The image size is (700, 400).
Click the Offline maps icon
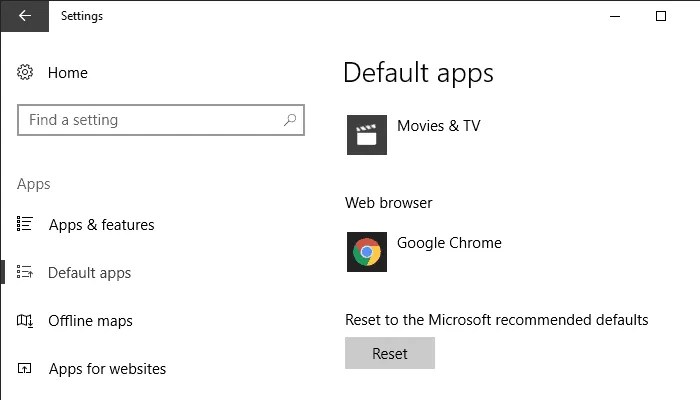(x=25, y=321)
